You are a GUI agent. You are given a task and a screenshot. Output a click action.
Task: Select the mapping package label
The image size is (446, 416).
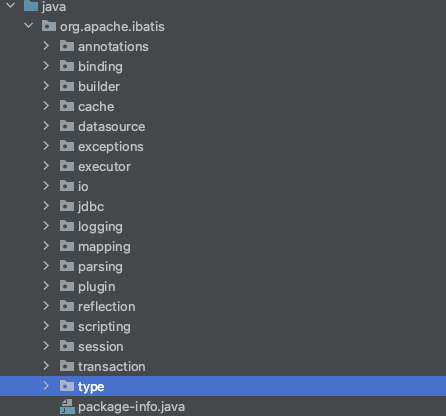(x=104, y=247)
